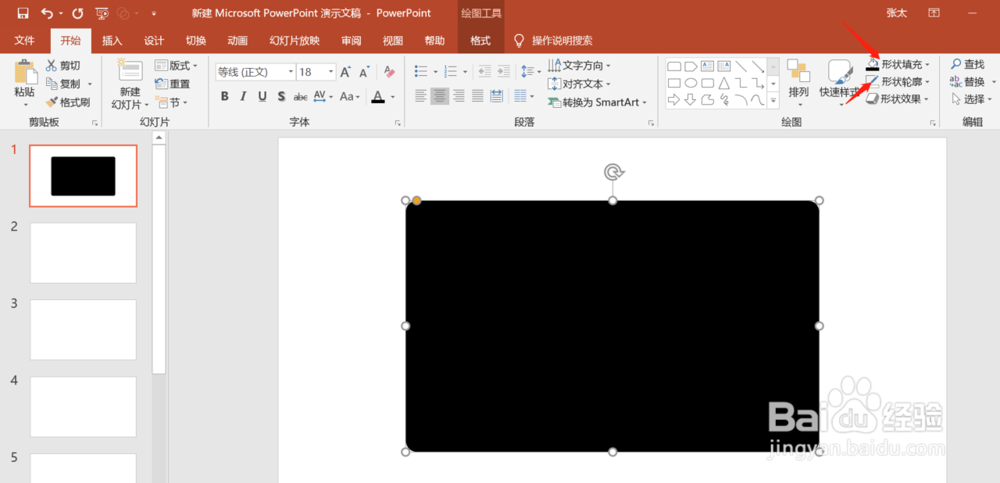This screenshot has height=483, width=1000.
Task: Start slideshow from beginning icon in title bar
Action: pos(101,13)
